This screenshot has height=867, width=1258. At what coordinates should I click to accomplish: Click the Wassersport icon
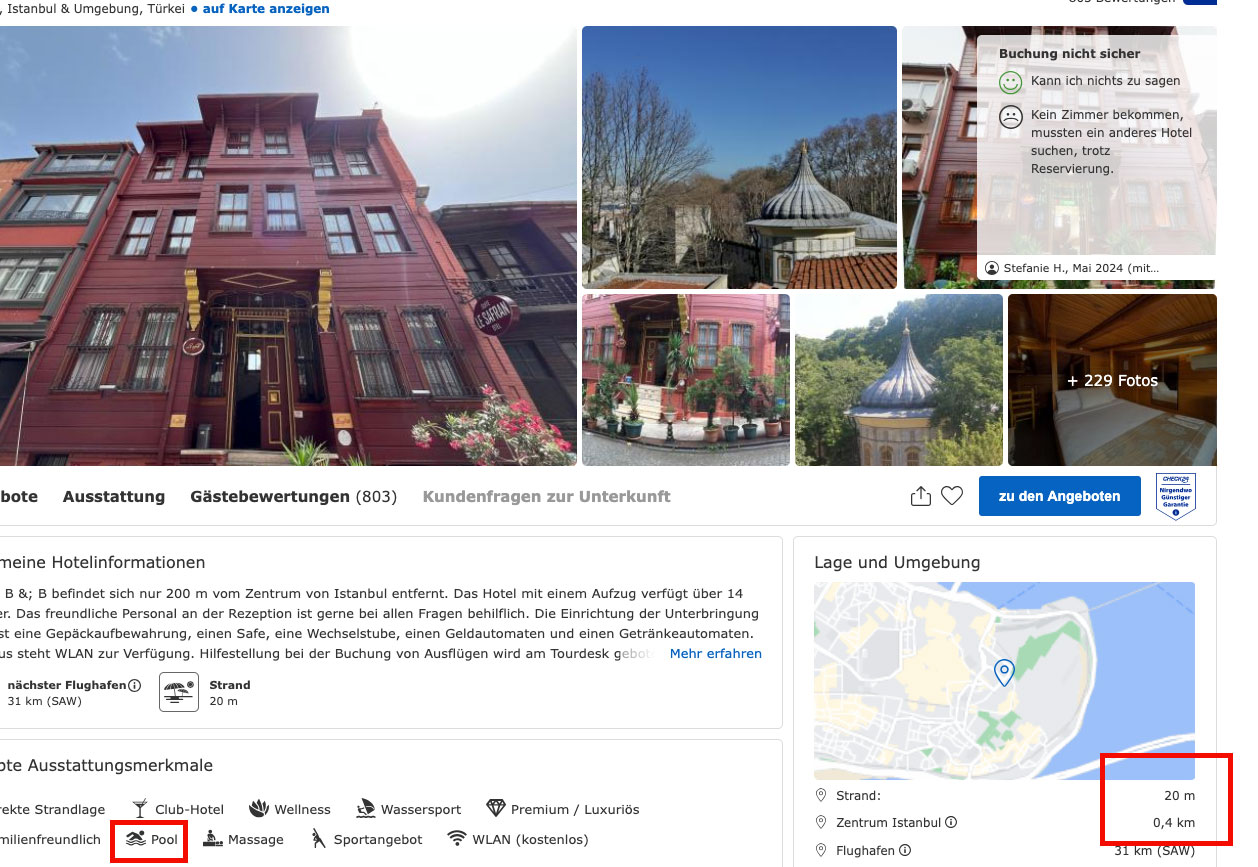(365, 808)
